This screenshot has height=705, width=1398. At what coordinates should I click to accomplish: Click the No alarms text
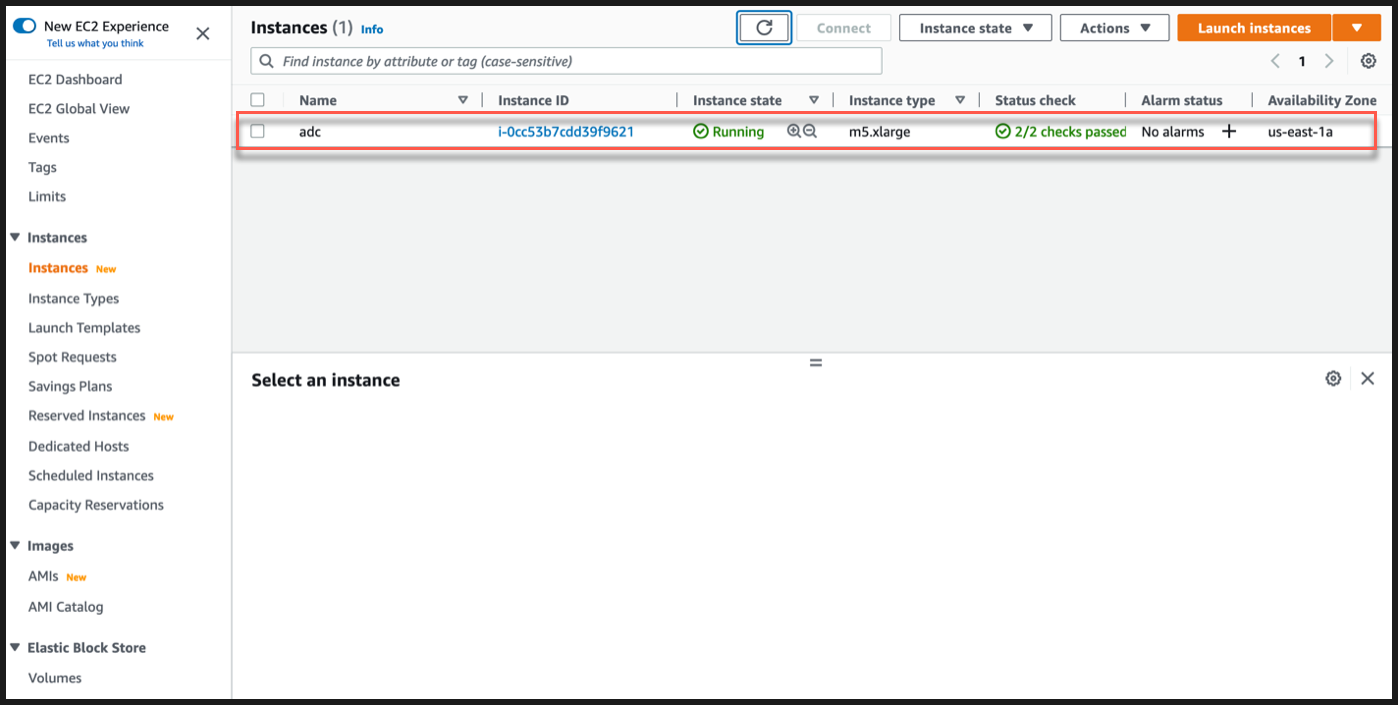click(x=1173, y=131)
